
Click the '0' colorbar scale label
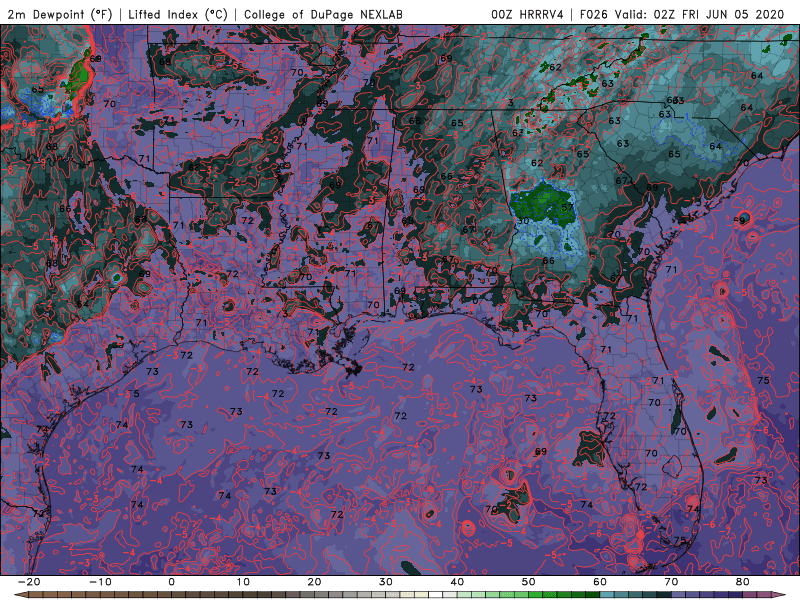[x=171, y=582]
